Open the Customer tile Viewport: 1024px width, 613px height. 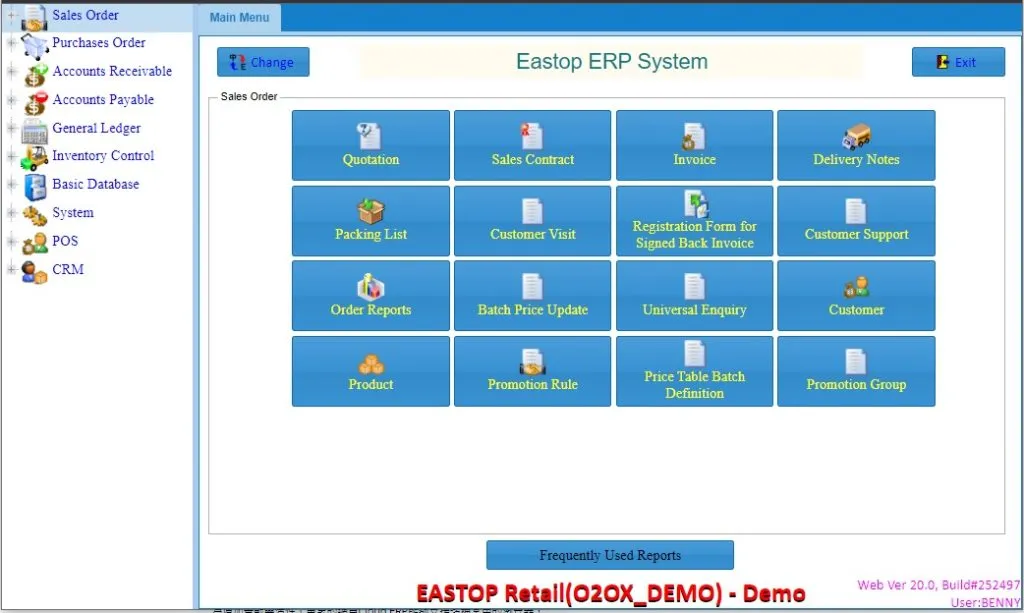[856, 296]
